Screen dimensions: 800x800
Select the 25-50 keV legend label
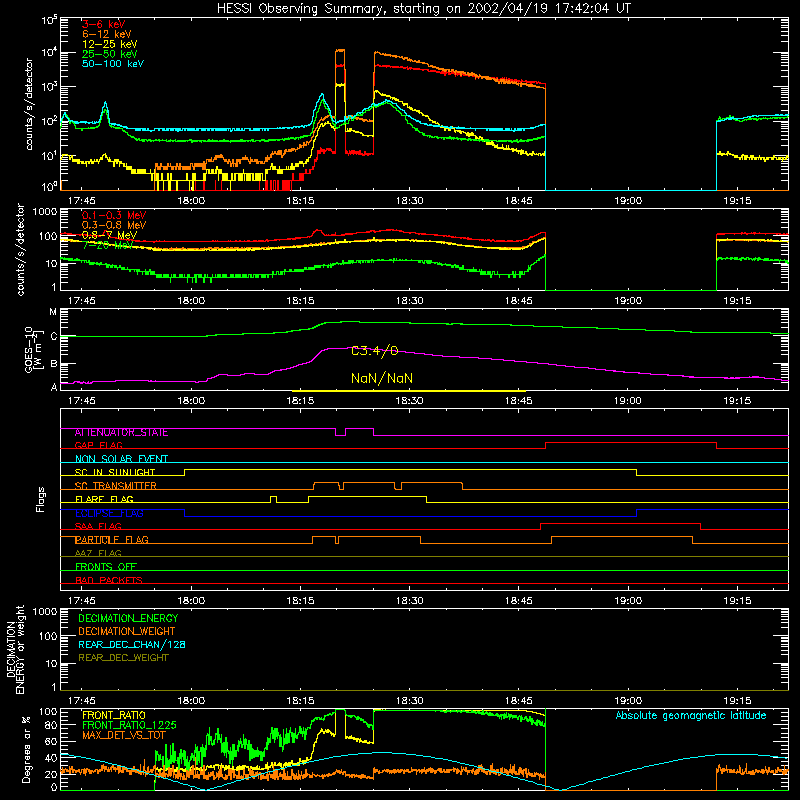[110, 54]
